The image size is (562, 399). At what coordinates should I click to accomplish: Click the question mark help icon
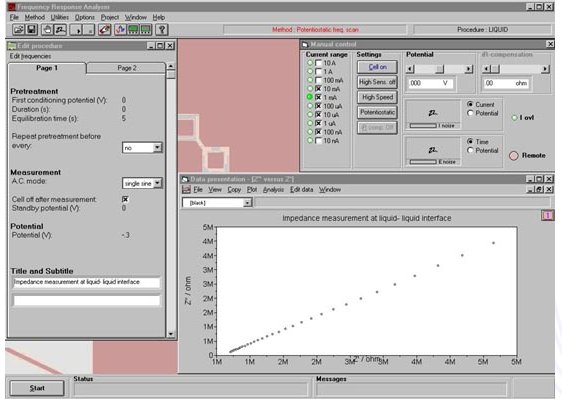tap(162, 30)
